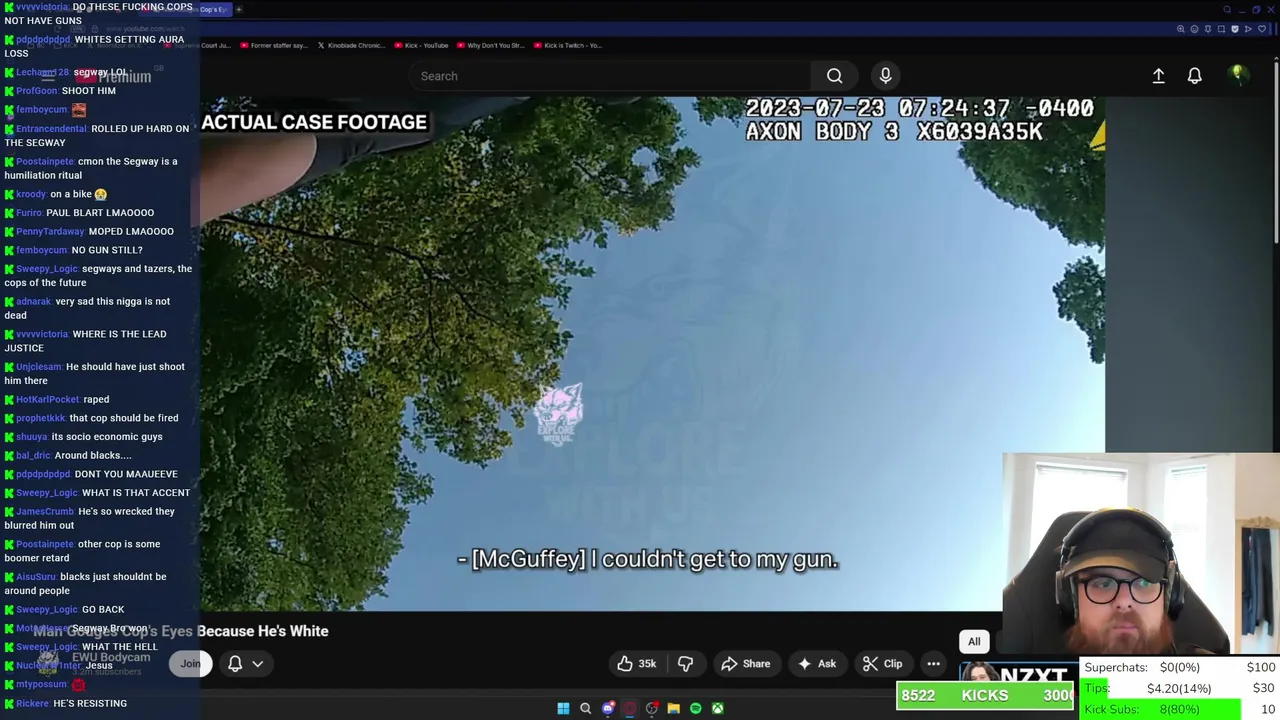The width and height of the screenshot is (1280, 720).
Task: Click the smiley icon in address bar
Action: click(x=1194, y=29)
